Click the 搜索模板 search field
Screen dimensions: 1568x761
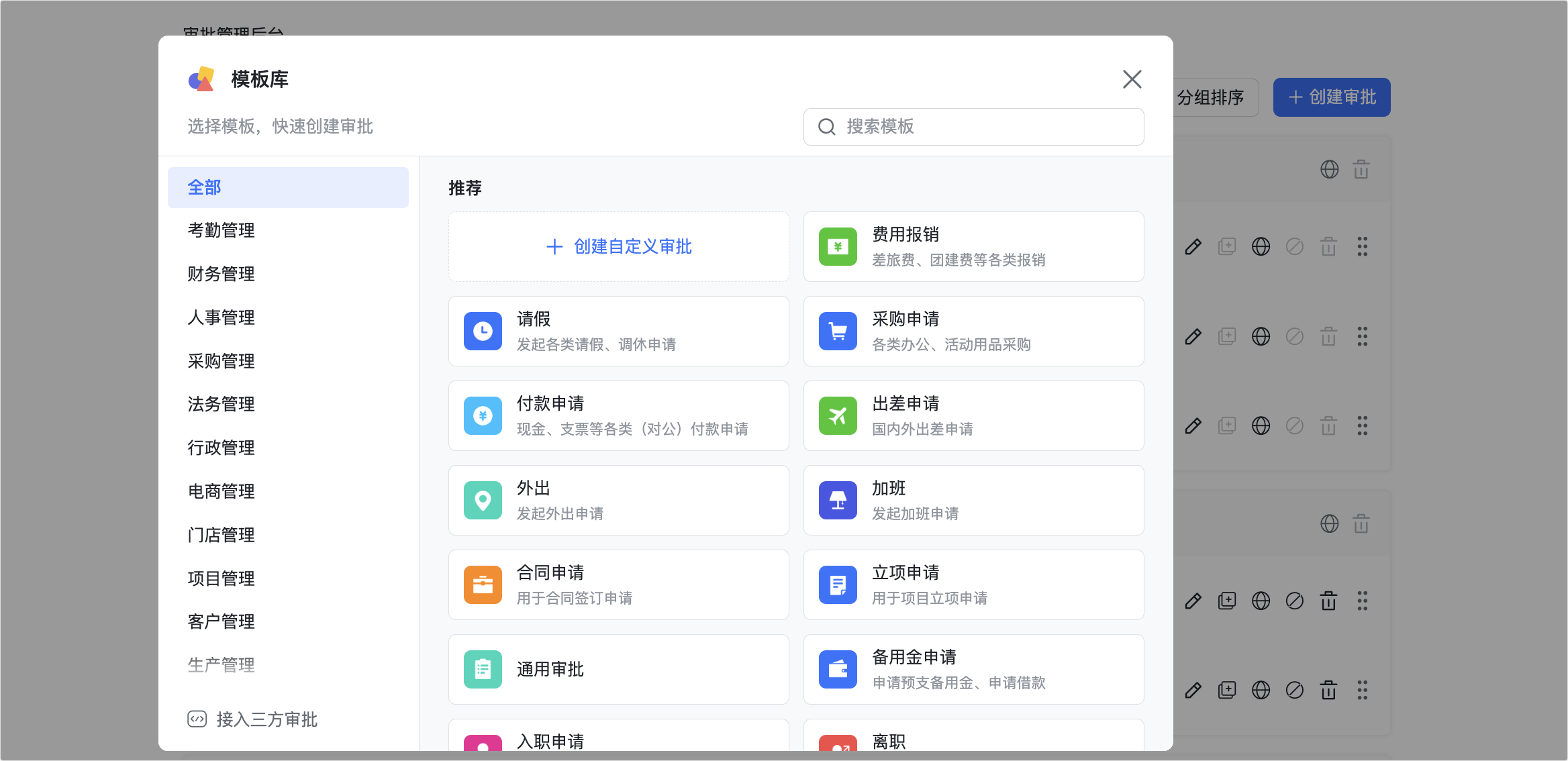click(973, 127)
